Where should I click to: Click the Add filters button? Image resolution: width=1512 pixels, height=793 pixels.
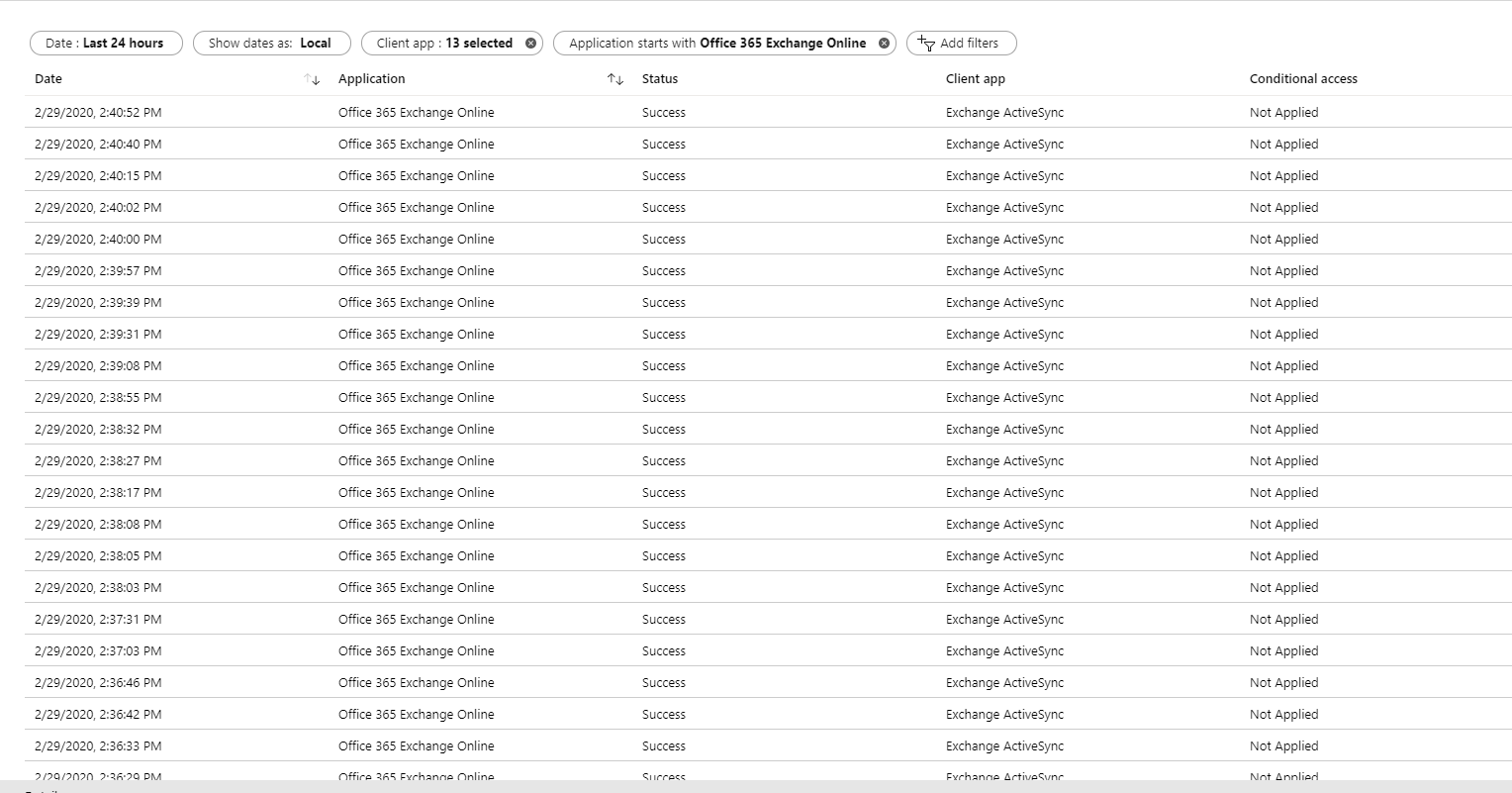click(962, 44)
